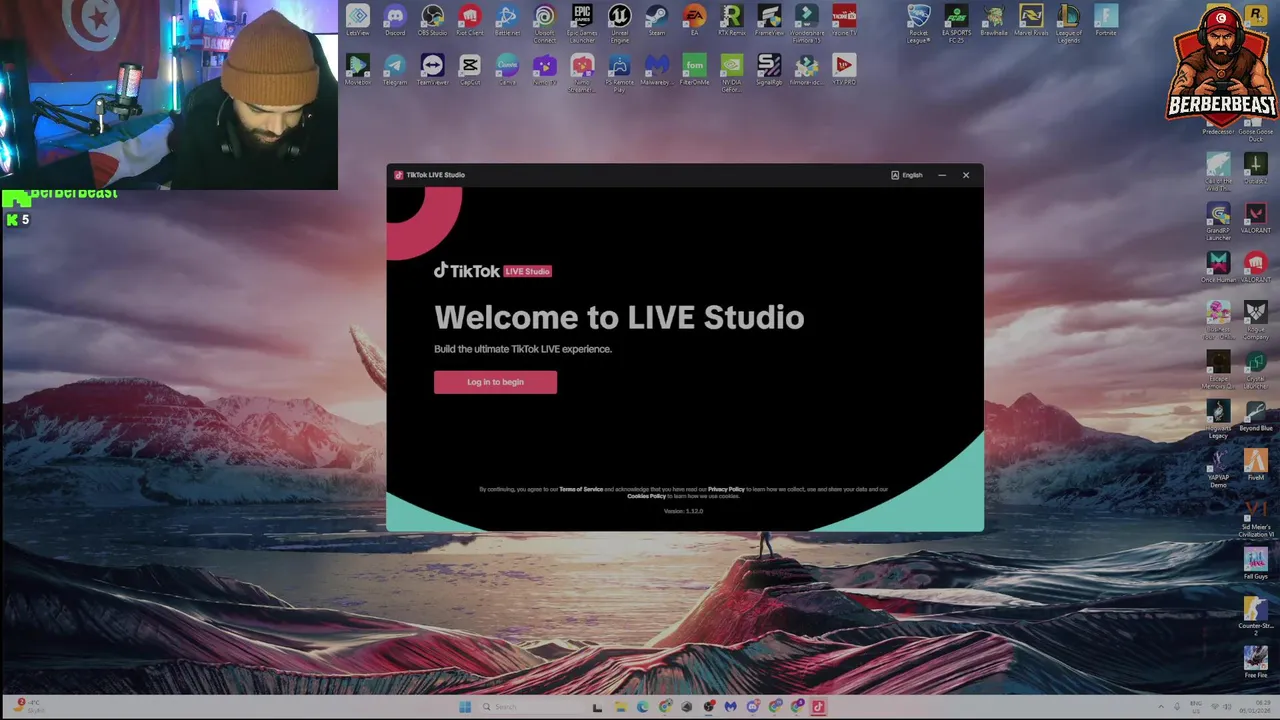
Task: Open the GrandRP Launcher desktop icon
Action: click(1218, 222)
